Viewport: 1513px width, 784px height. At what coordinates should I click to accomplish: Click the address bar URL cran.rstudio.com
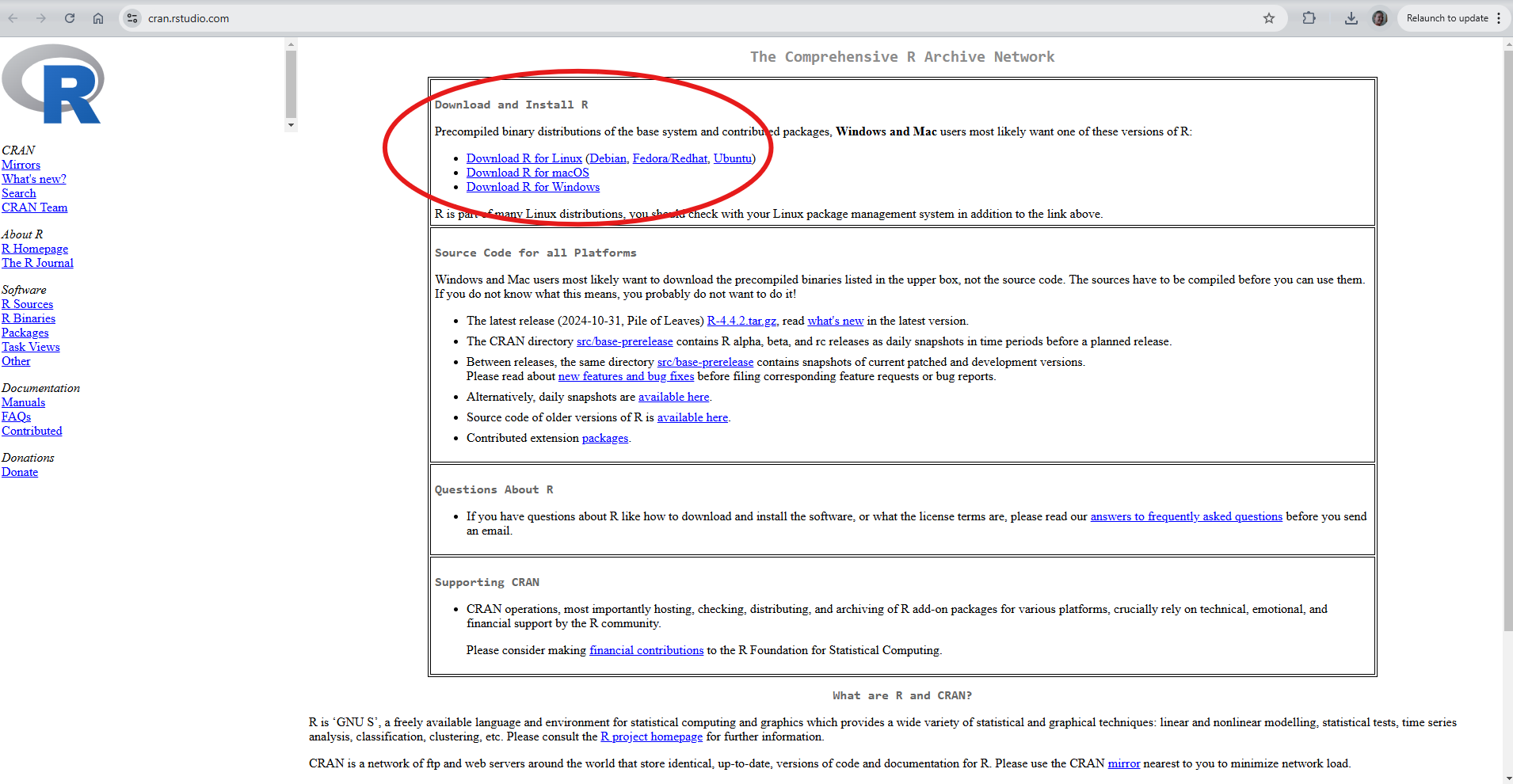(x=189, y=18)
